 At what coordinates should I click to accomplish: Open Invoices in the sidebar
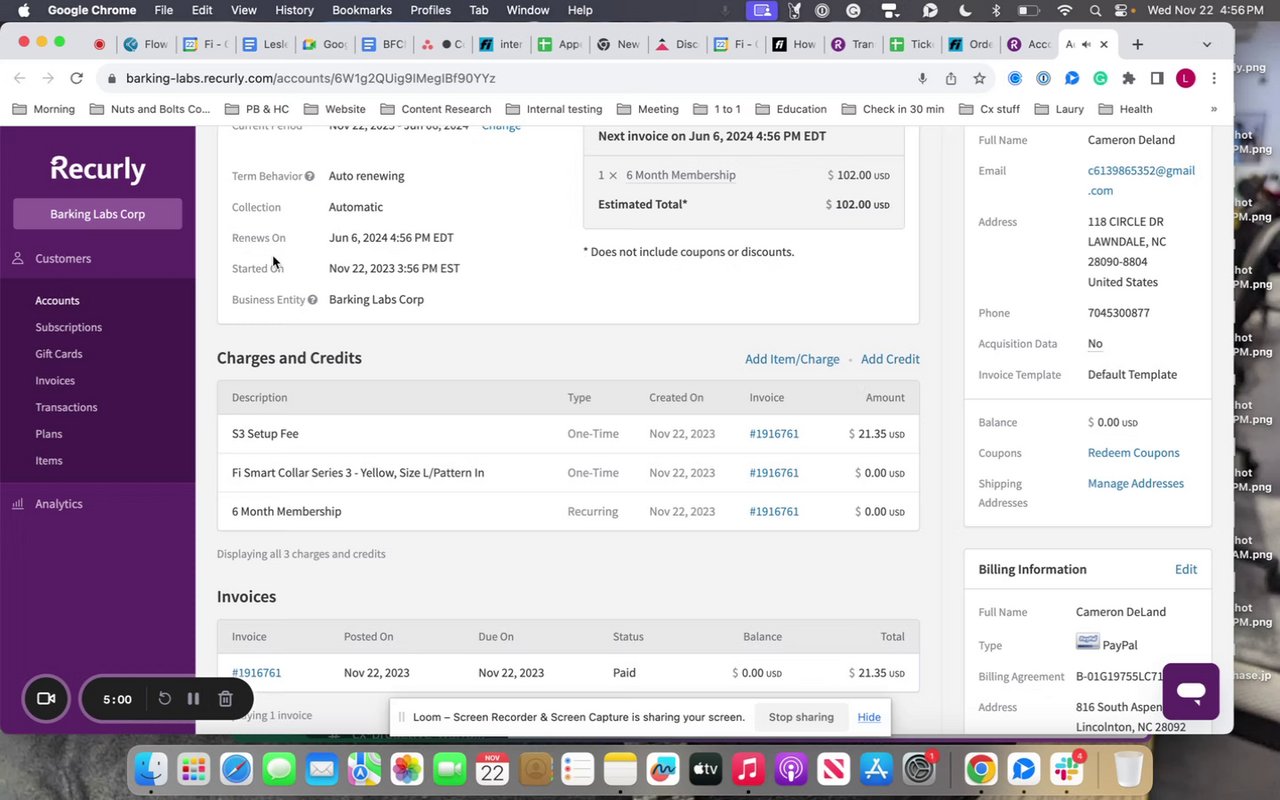pyautogui.click(x=55, y=381)
